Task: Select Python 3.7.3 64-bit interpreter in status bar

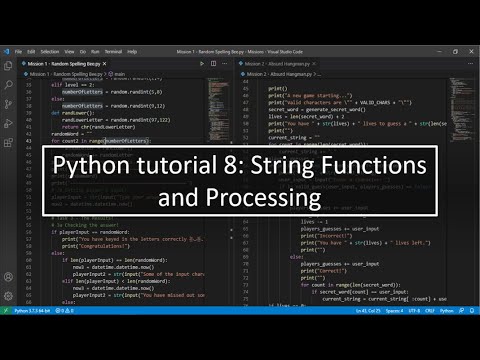Action: [32, 311]
